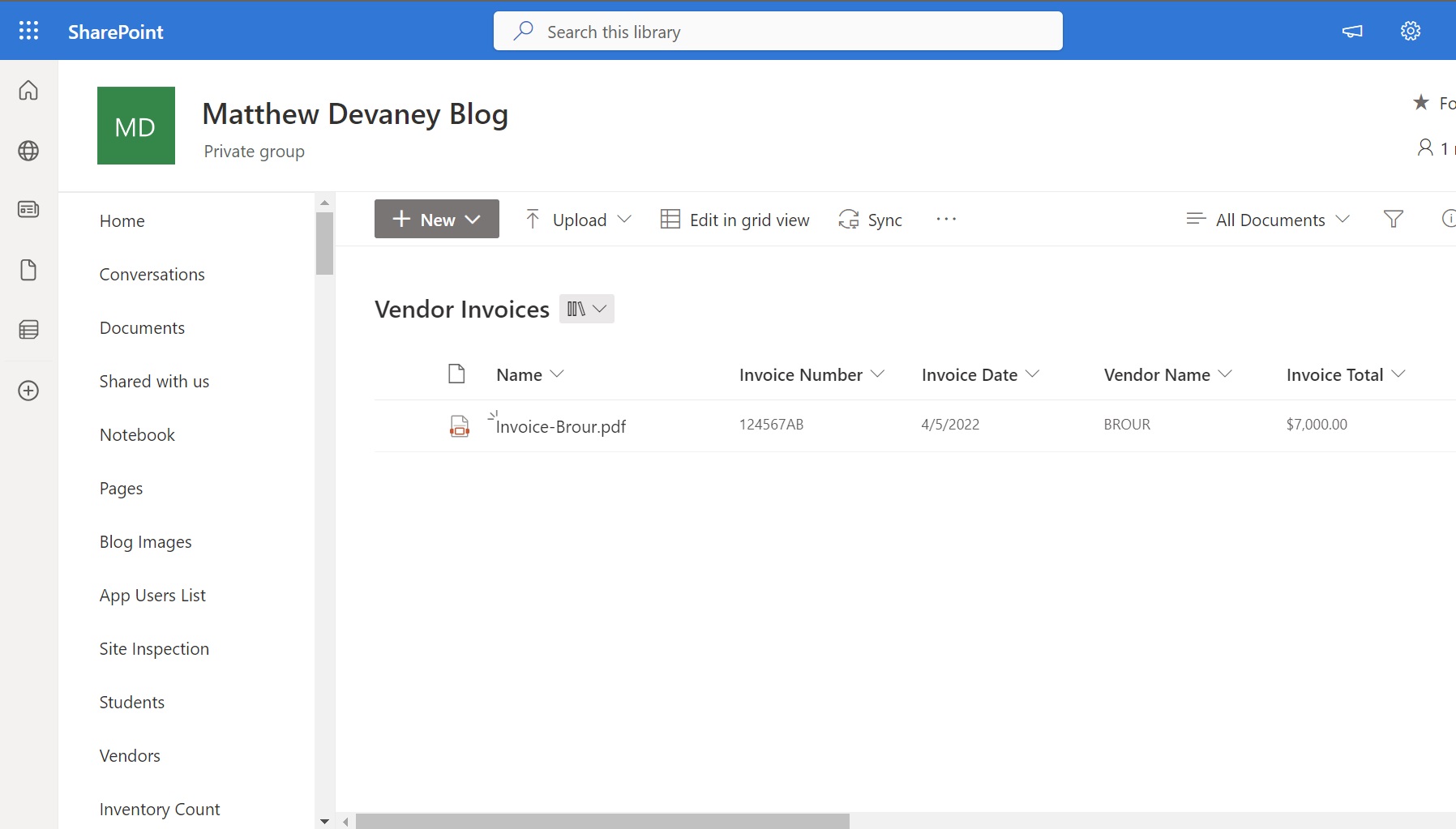This screenshot has width=1456, height=829.
Task: Click the announcements megaphone icon
Action: pos(1351,32)
